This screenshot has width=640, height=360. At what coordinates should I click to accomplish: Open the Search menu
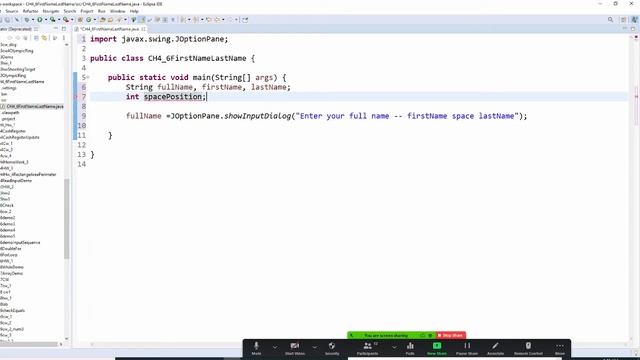pos(70,11)
